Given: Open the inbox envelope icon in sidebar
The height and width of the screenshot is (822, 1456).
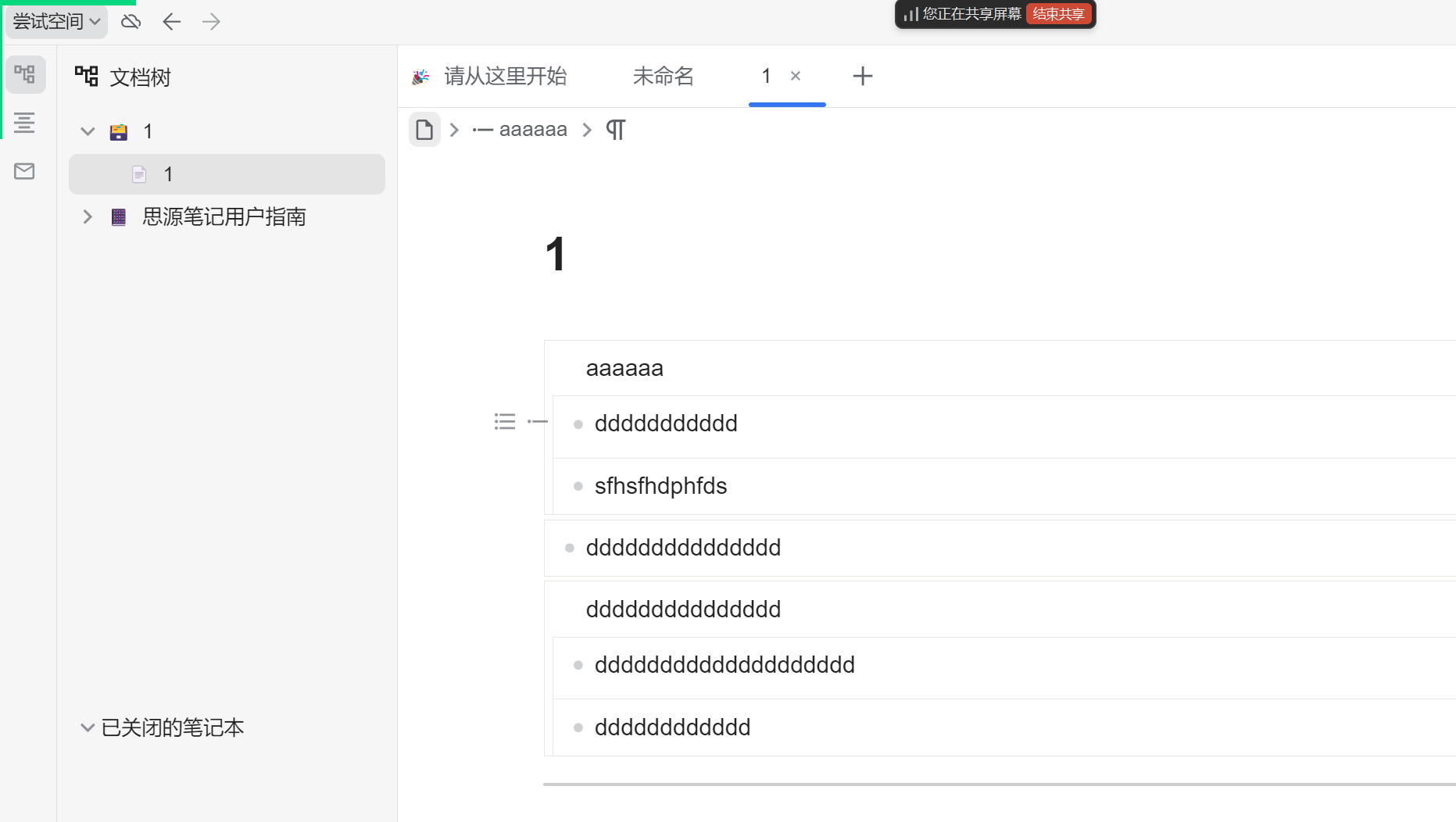Looking at the screenshot, I should tap(24, 171).
